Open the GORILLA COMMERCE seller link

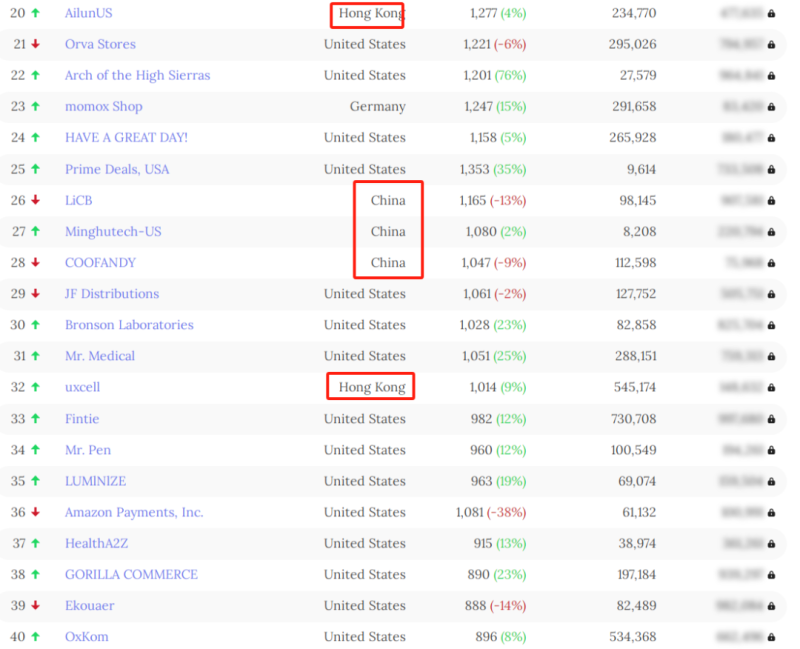131,574
